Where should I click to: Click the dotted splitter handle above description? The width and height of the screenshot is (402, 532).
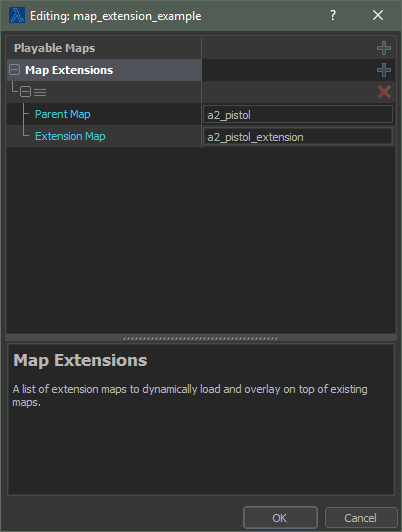(x=200, y=338)
